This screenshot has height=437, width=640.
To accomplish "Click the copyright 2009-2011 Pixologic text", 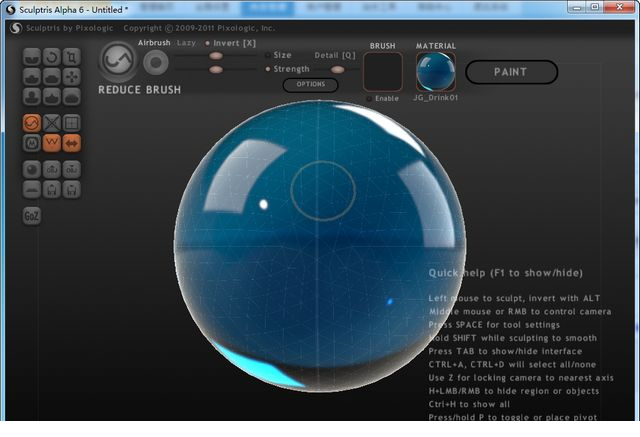I will tap(199, 28).
